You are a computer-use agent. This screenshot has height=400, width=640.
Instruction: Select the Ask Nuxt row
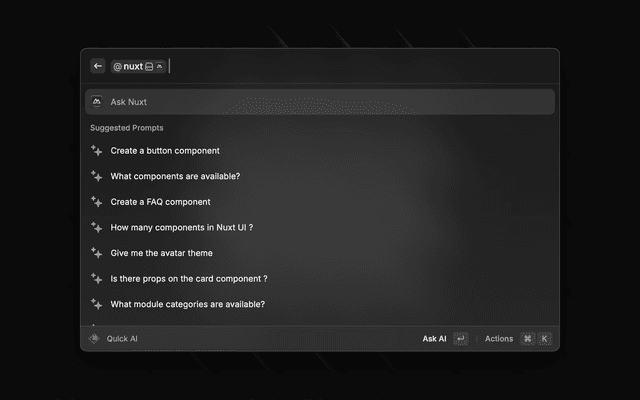coord(320,102)
